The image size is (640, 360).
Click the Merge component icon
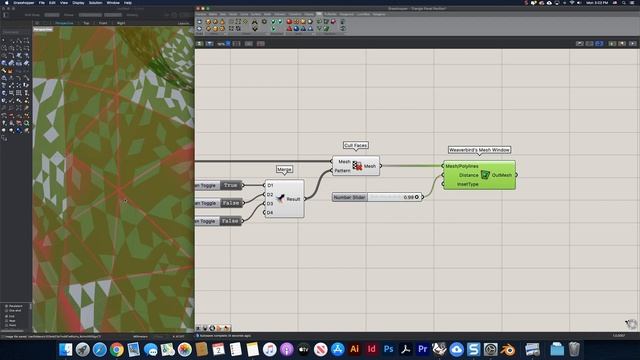(281, 198)
